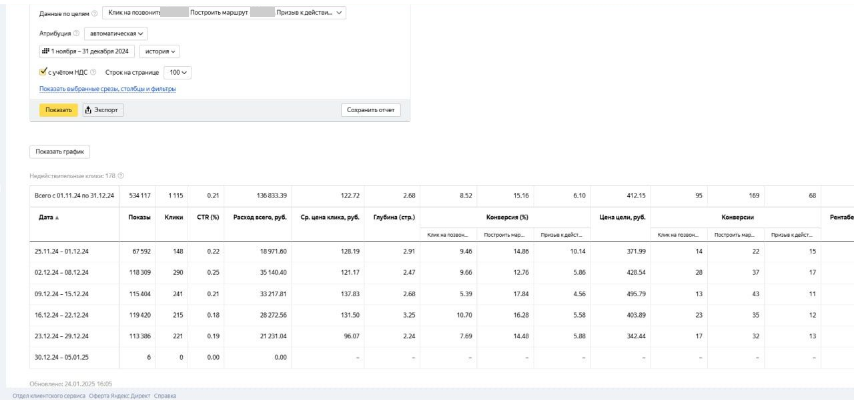Open the Оферта Яндекс.Директ footer link
Screen dimensions: 854x400
[119, 396]
